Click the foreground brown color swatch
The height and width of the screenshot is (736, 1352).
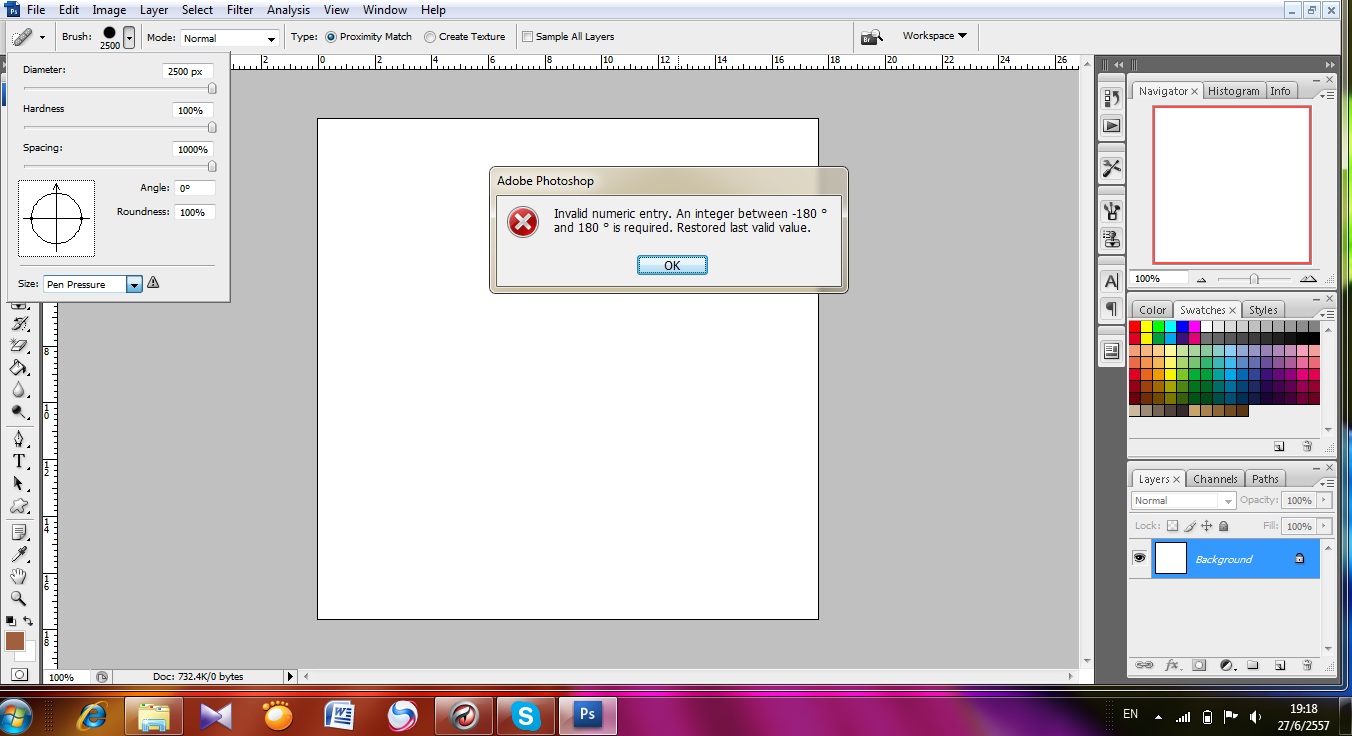pos(15,641)
